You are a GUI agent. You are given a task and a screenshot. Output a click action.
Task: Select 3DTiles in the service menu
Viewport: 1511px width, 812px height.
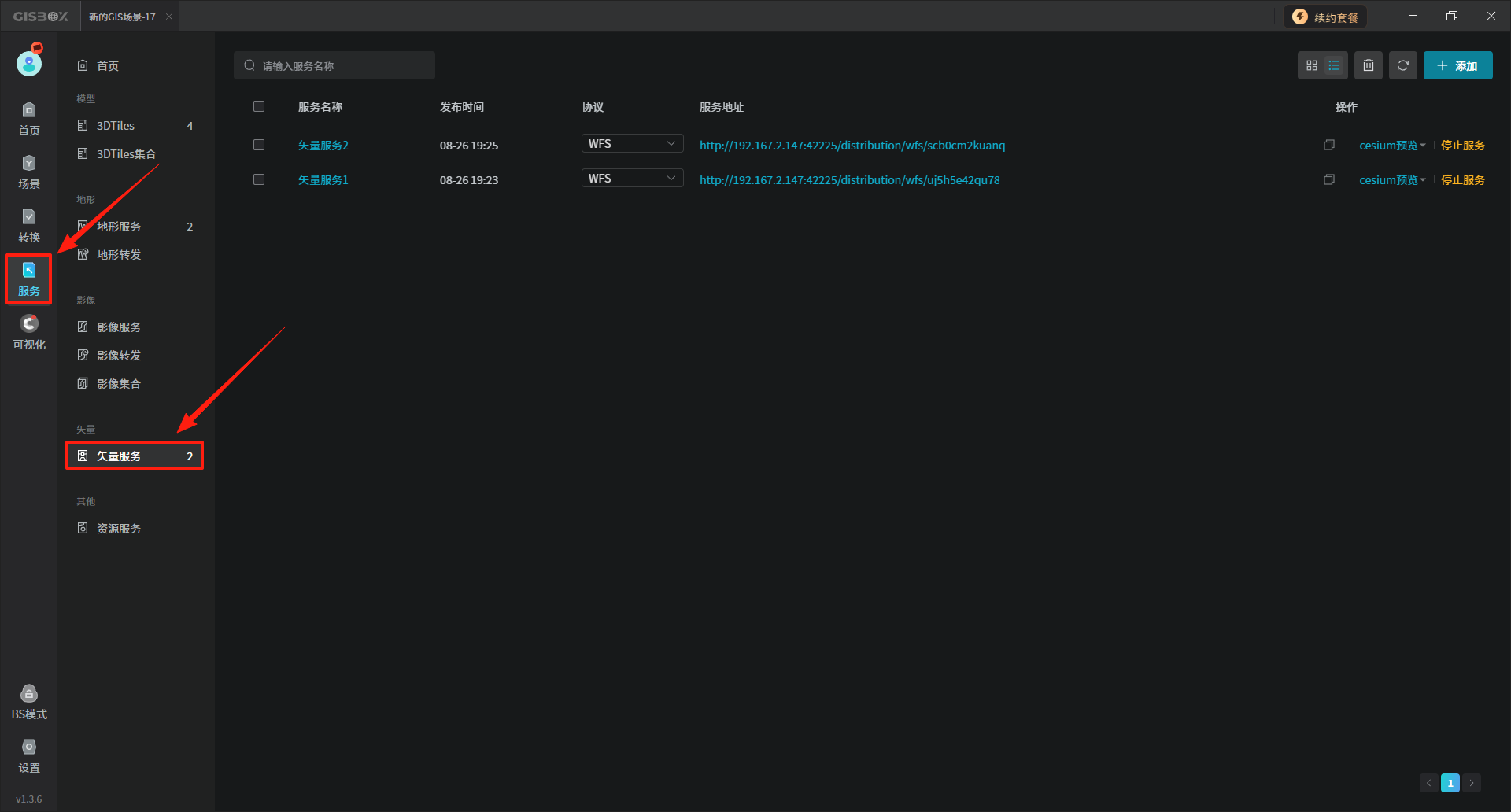tap(116, 126)
